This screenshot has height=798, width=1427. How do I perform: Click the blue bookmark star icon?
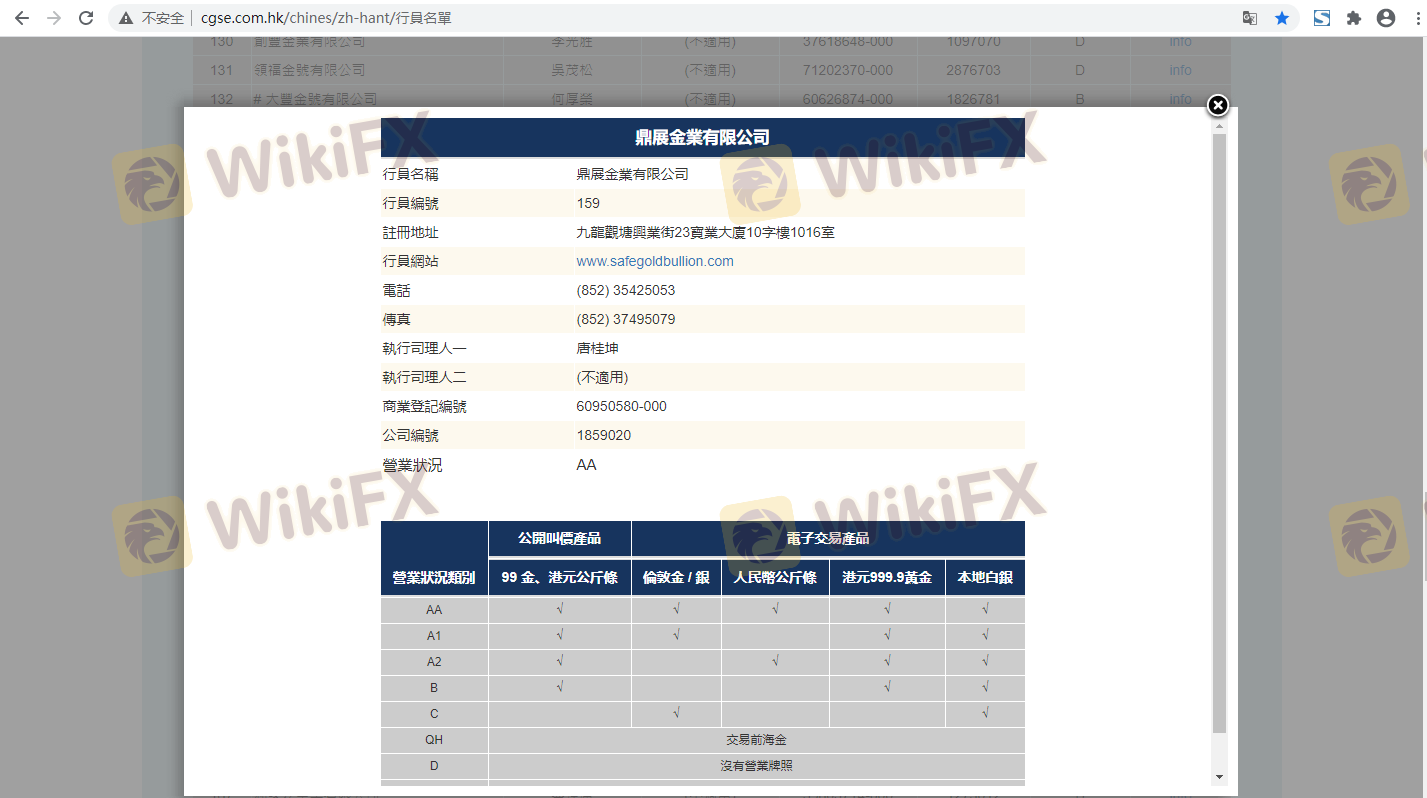click(1282, 18)
